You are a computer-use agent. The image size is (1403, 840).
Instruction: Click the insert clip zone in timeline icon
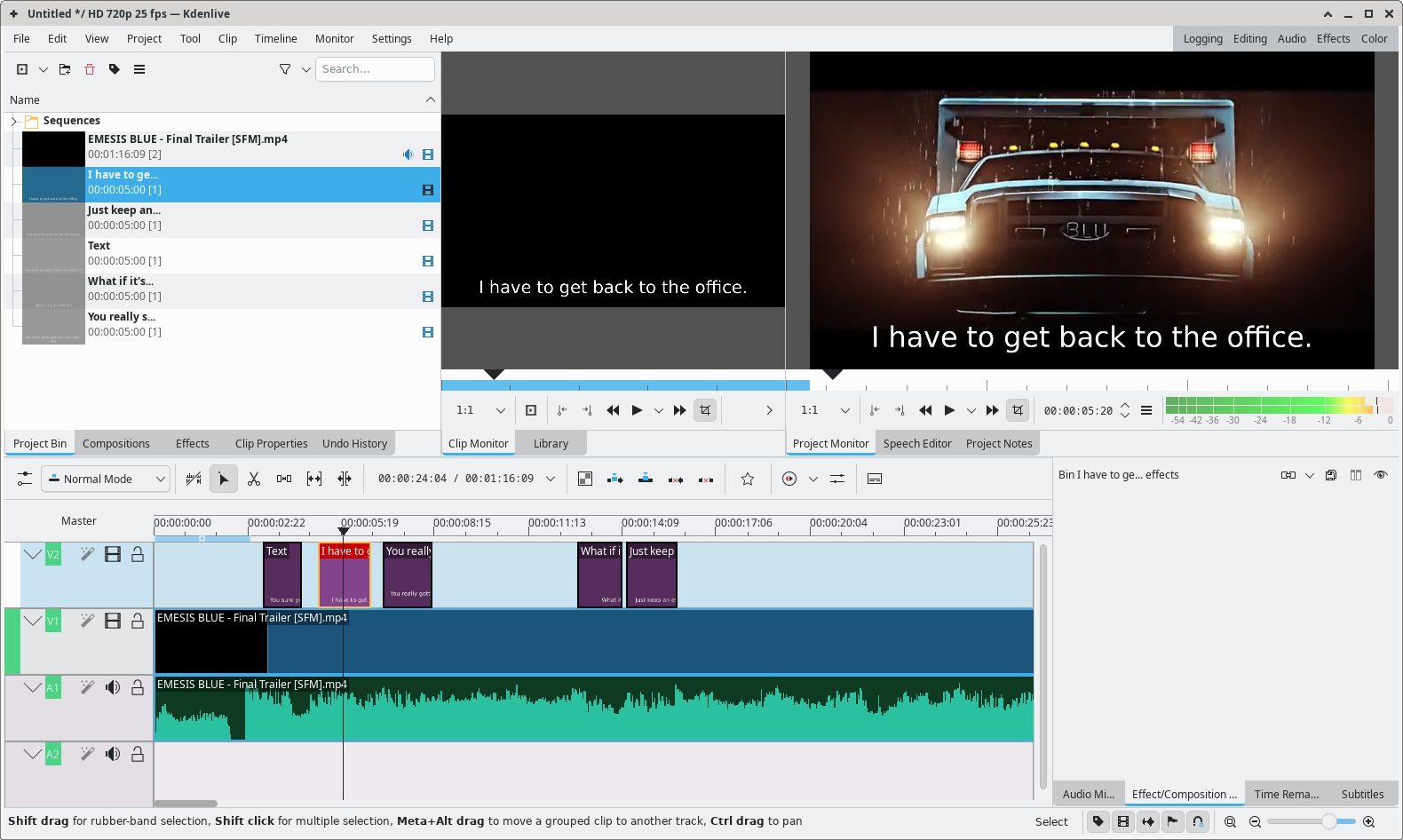tap(615, 479)
